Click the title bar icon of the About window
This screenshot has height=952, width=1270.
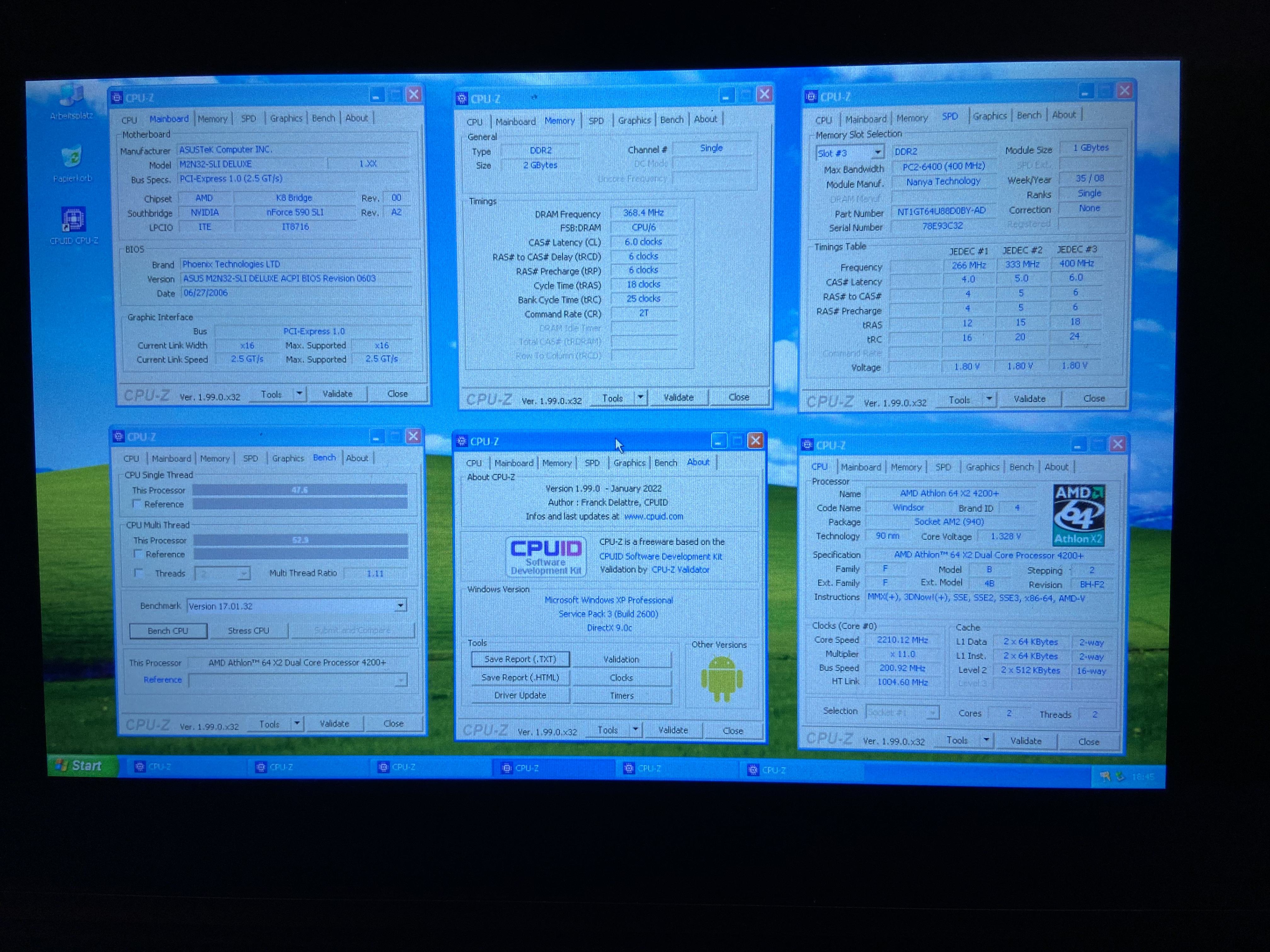tap(462, 441)
